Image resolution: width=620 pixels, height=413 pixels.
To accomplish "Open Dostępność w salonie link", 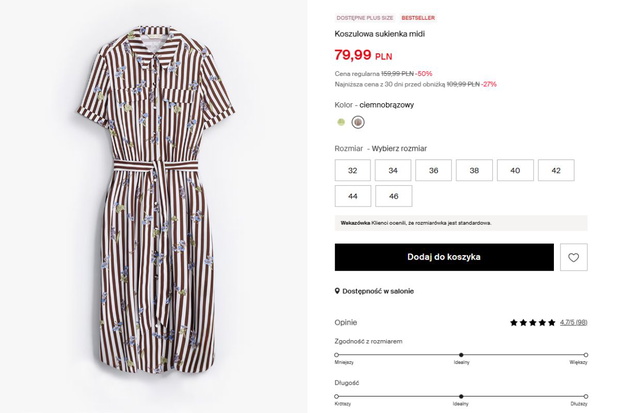I will 378,291.
